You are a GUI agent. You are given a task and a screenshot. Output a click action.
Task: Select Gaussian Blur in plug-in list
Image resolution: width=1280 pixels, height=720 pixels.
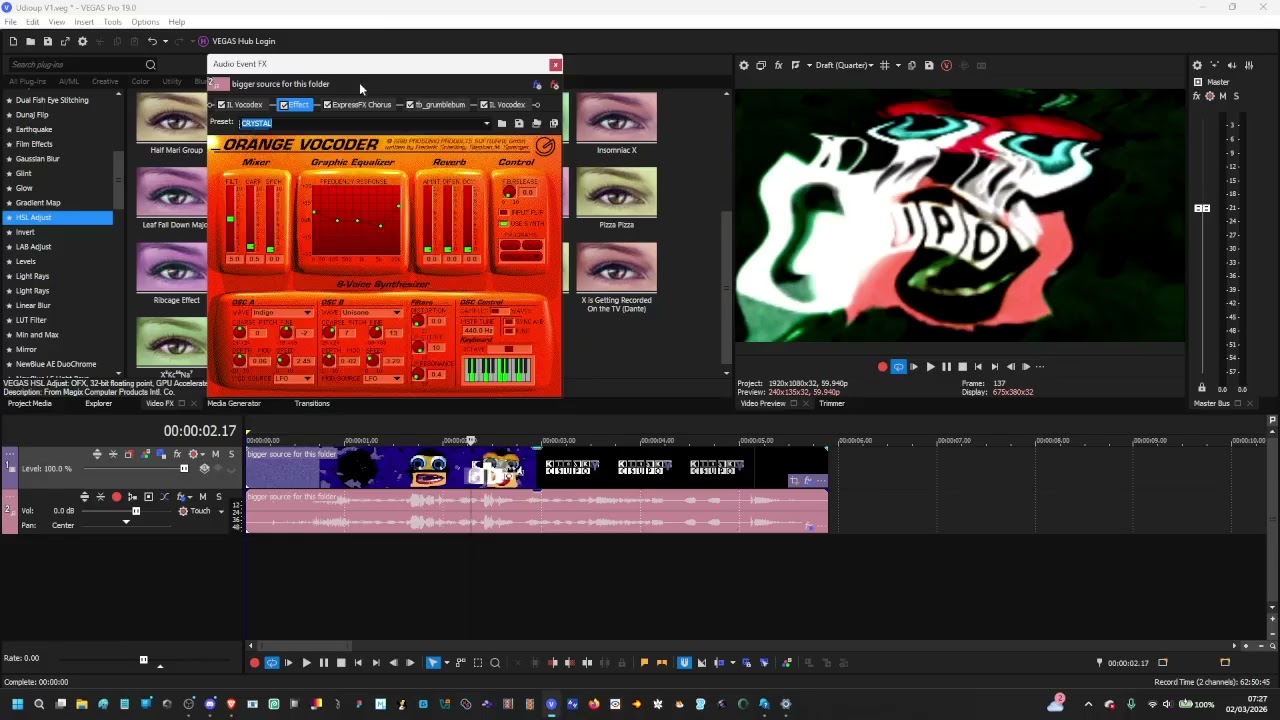(x=37, y=159)
